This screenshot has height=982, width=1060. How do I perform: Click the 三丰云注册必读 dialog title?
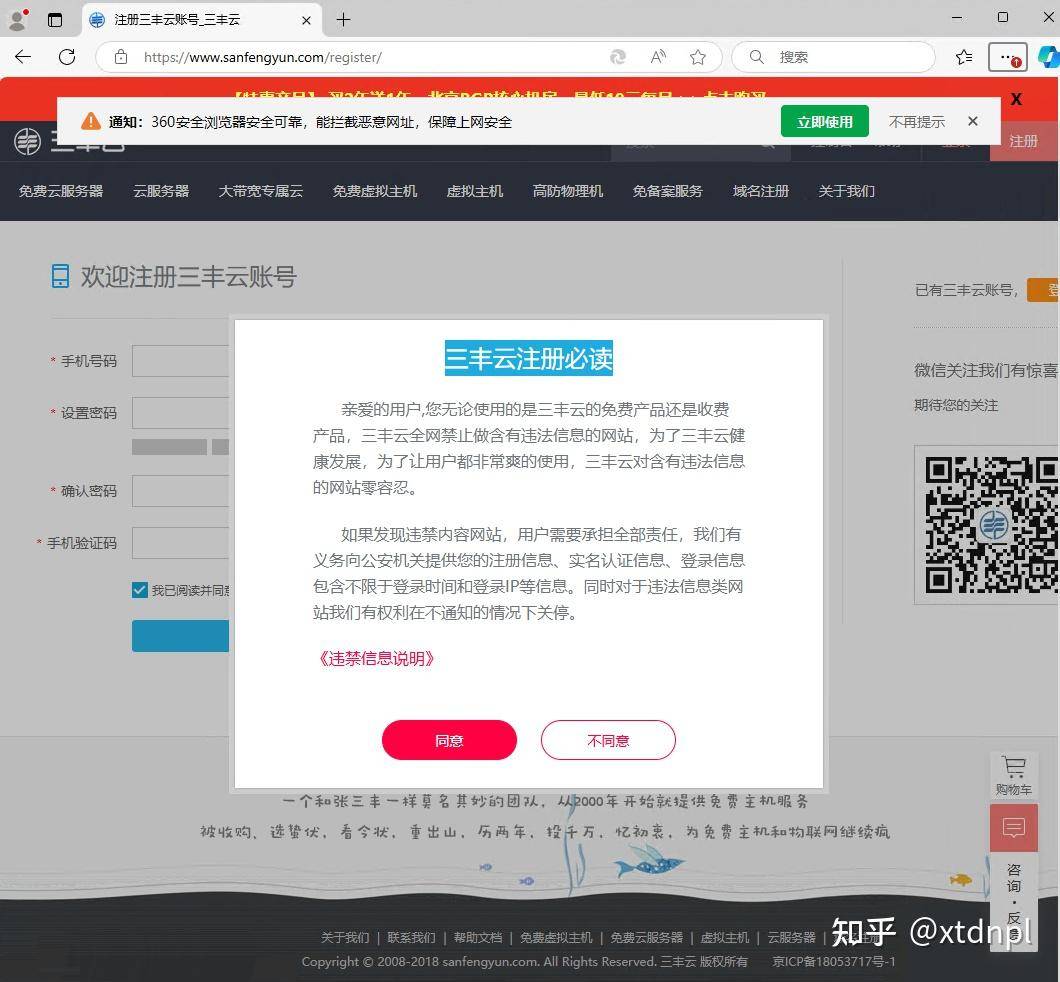pyautogui.click(x=529, y=358)
